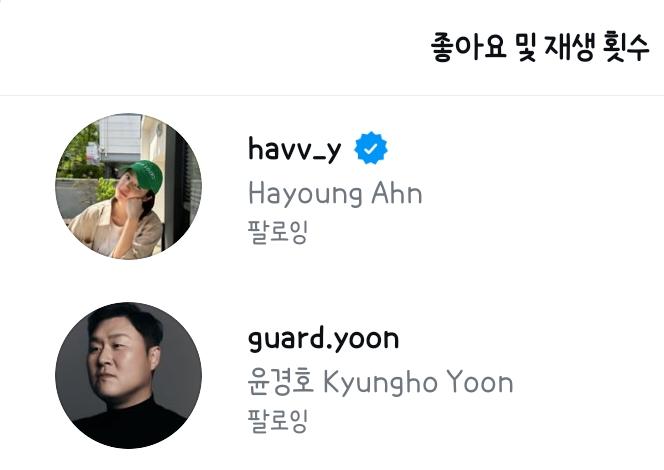This screenshot has height=470, width=664.
Task: Open guard.yoon's dark portrait profile picture
Action: point(129,375)
